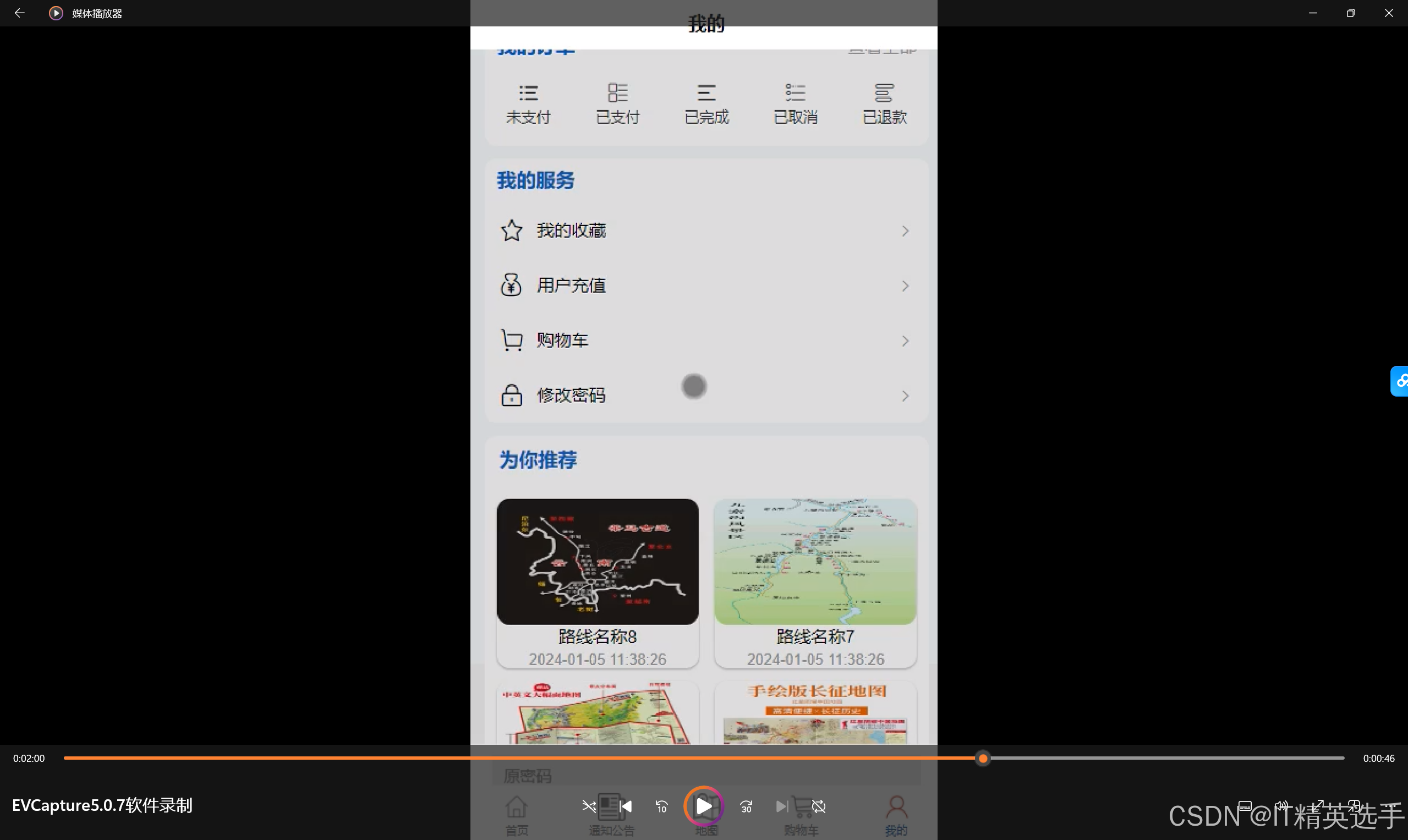Click the seek bar thumb
This screenshot has height=840, width=1408.
point(983,759)
